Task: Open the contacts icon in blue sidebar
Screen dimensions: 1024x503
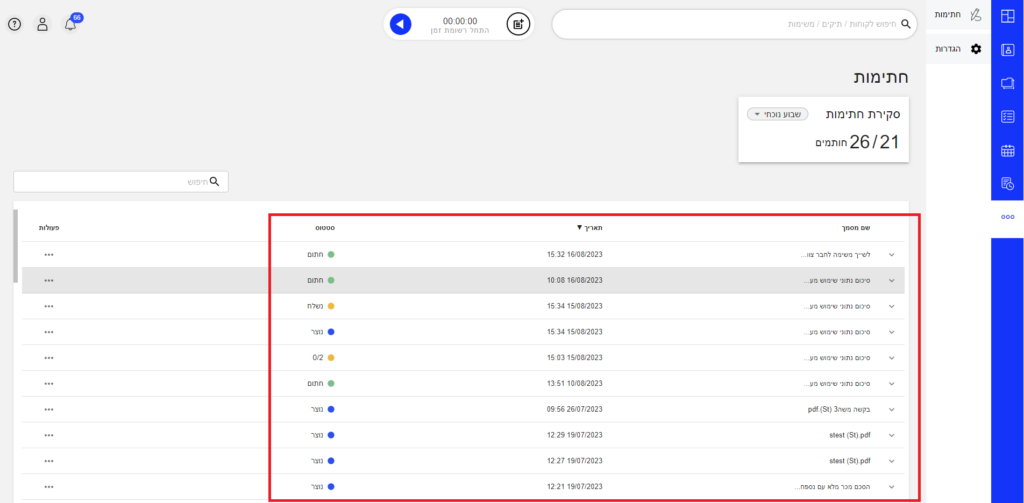Action: click(x=1008, y=49)
